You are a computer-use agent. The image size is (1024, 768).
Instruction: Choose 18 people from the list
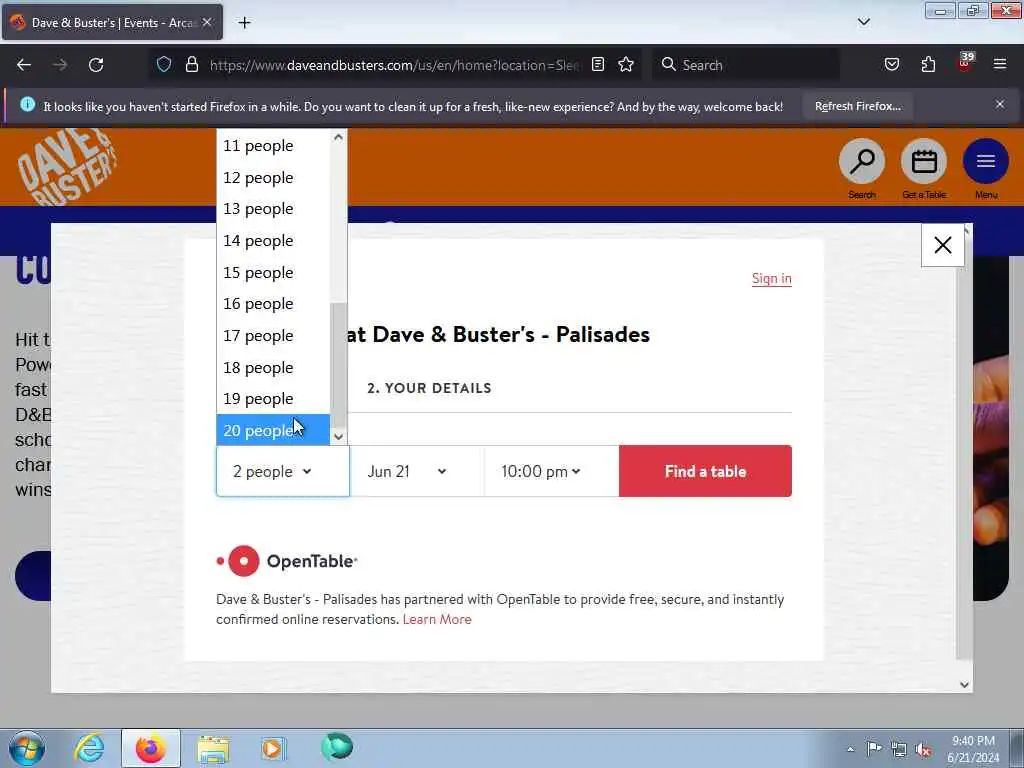click(273, 368)
